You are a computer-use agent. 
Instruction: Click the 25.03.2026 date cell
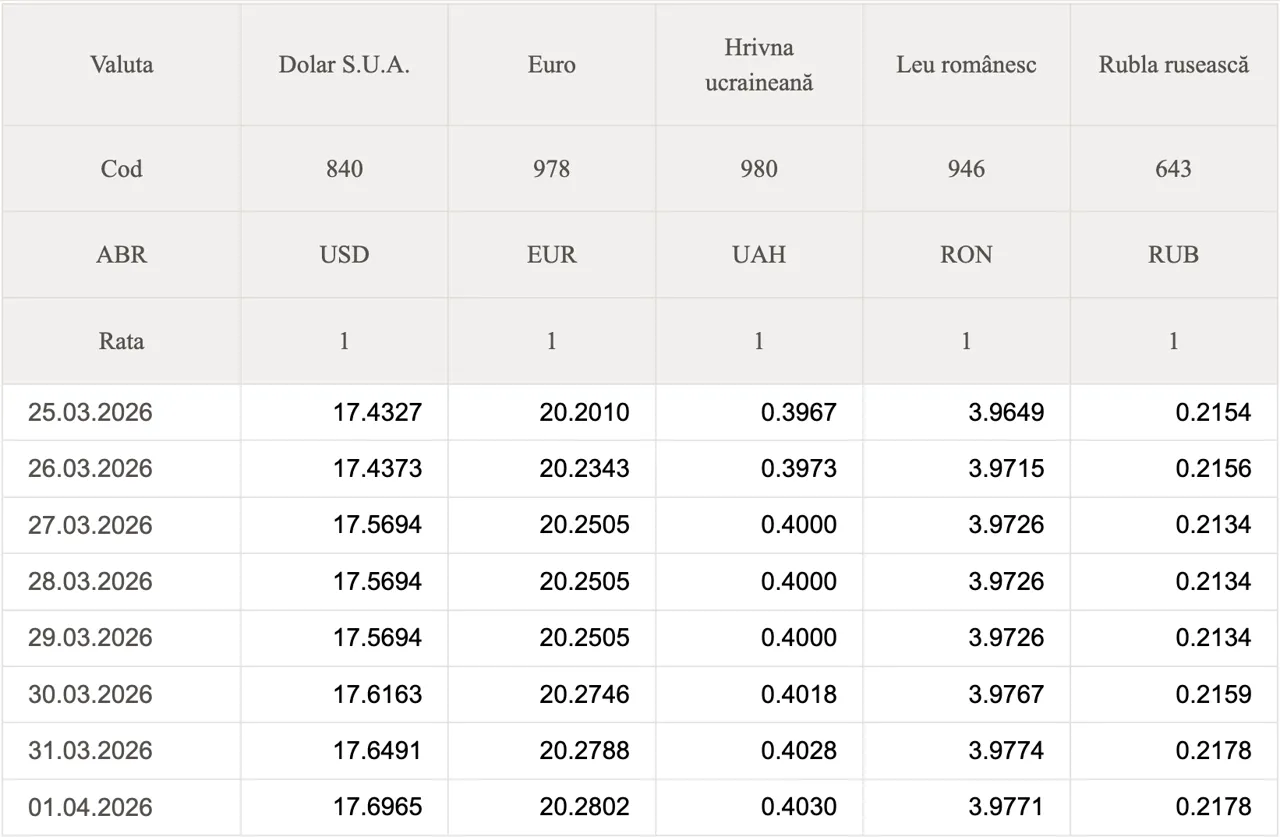tap(90, 412)
